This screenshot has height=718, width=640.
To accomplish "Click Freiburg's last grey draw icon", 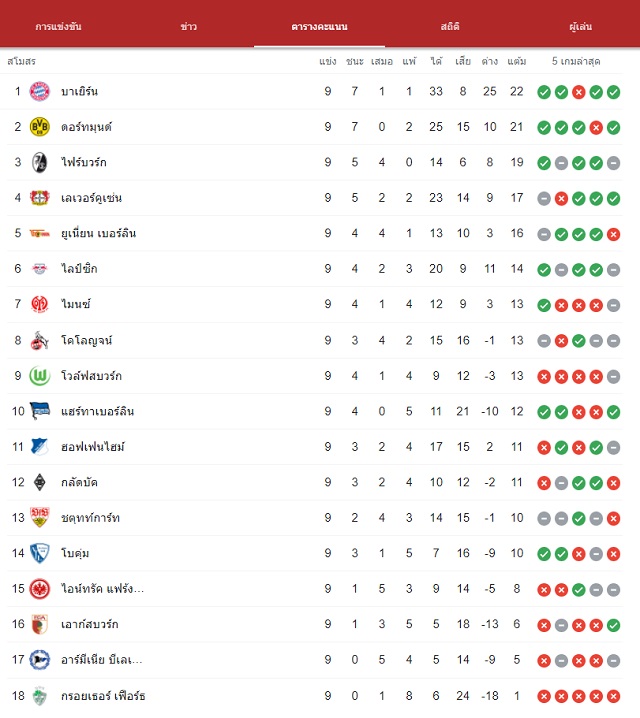I will 613,163.
